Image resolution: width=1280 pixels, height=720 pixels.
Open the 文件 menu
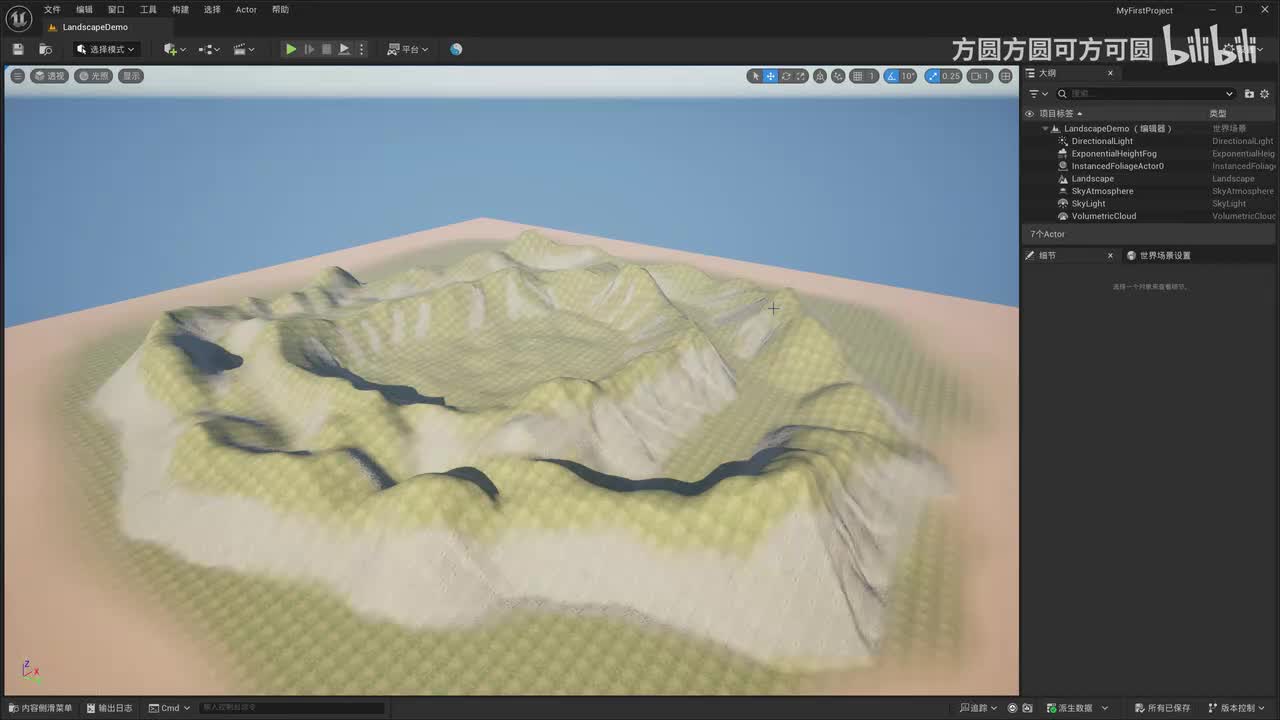52,10
